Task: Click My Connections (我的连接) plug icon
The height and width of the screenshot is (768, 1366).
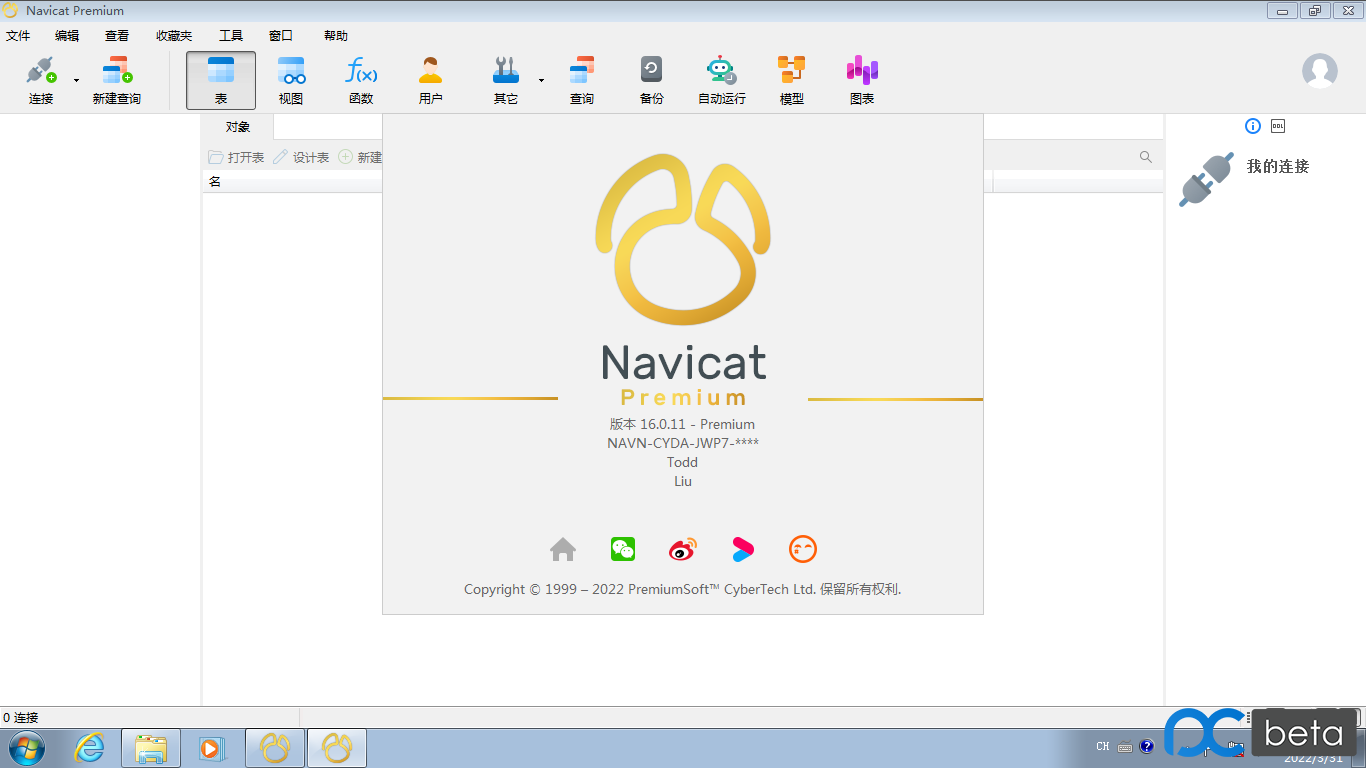Action: point(1206,179)
